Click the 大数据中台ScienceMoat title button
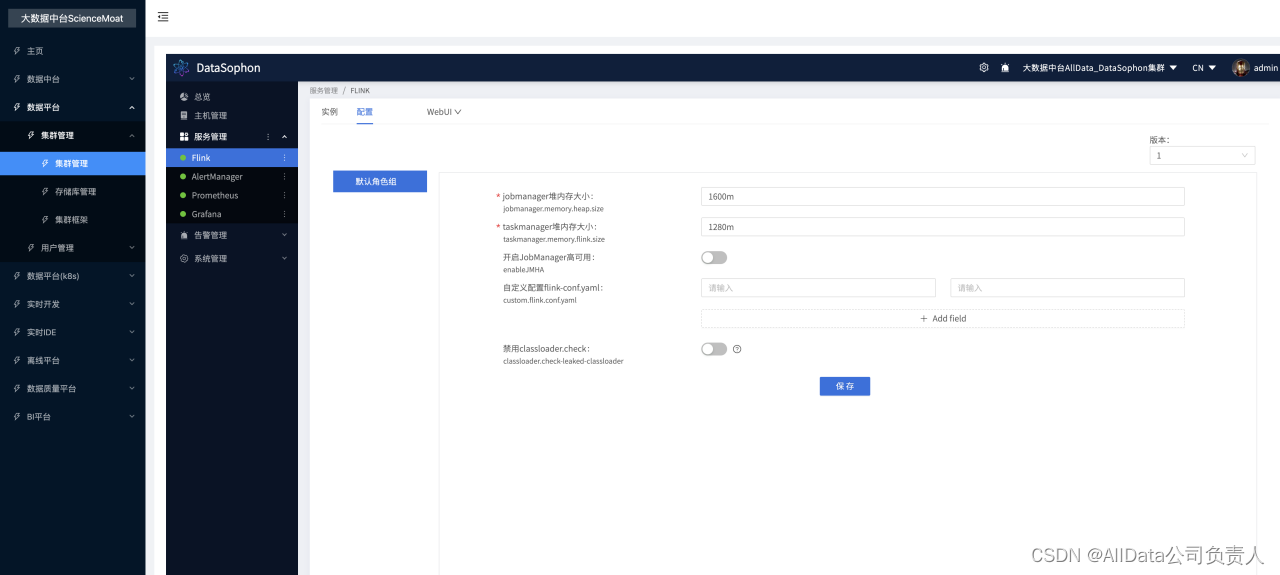Screen dimensions: 1280x575 coord(72,18)
